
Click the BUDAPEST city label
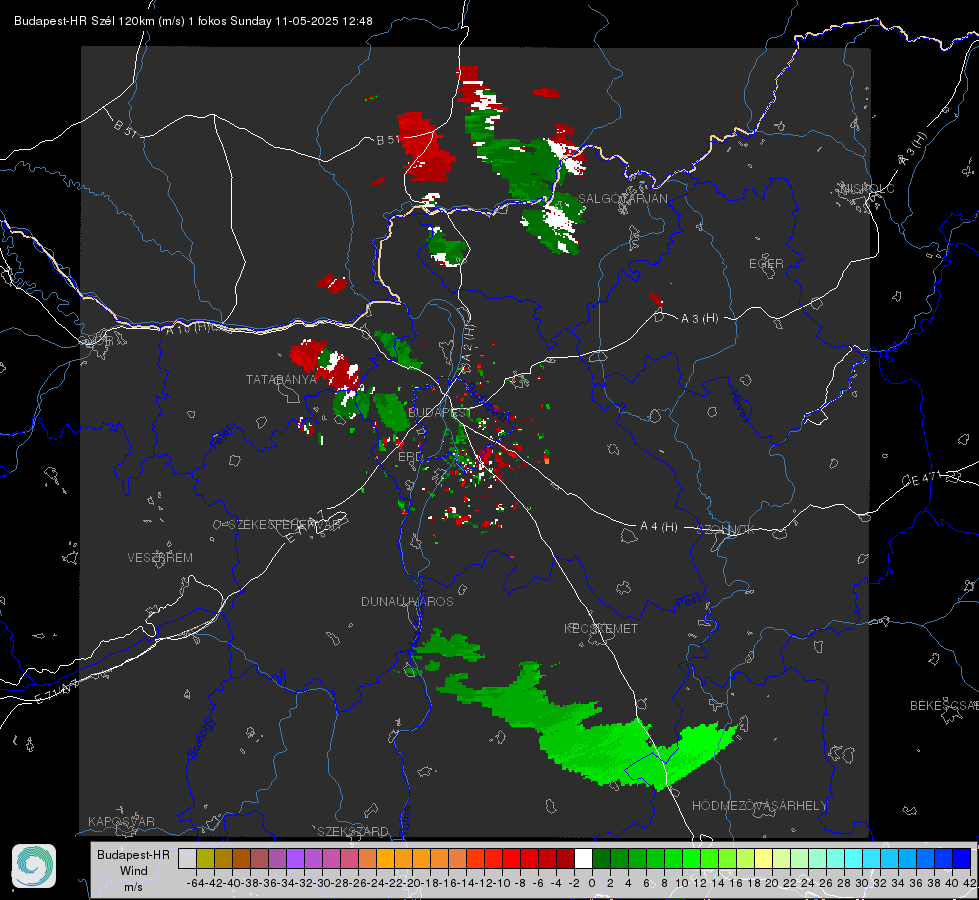coord(440,413)
